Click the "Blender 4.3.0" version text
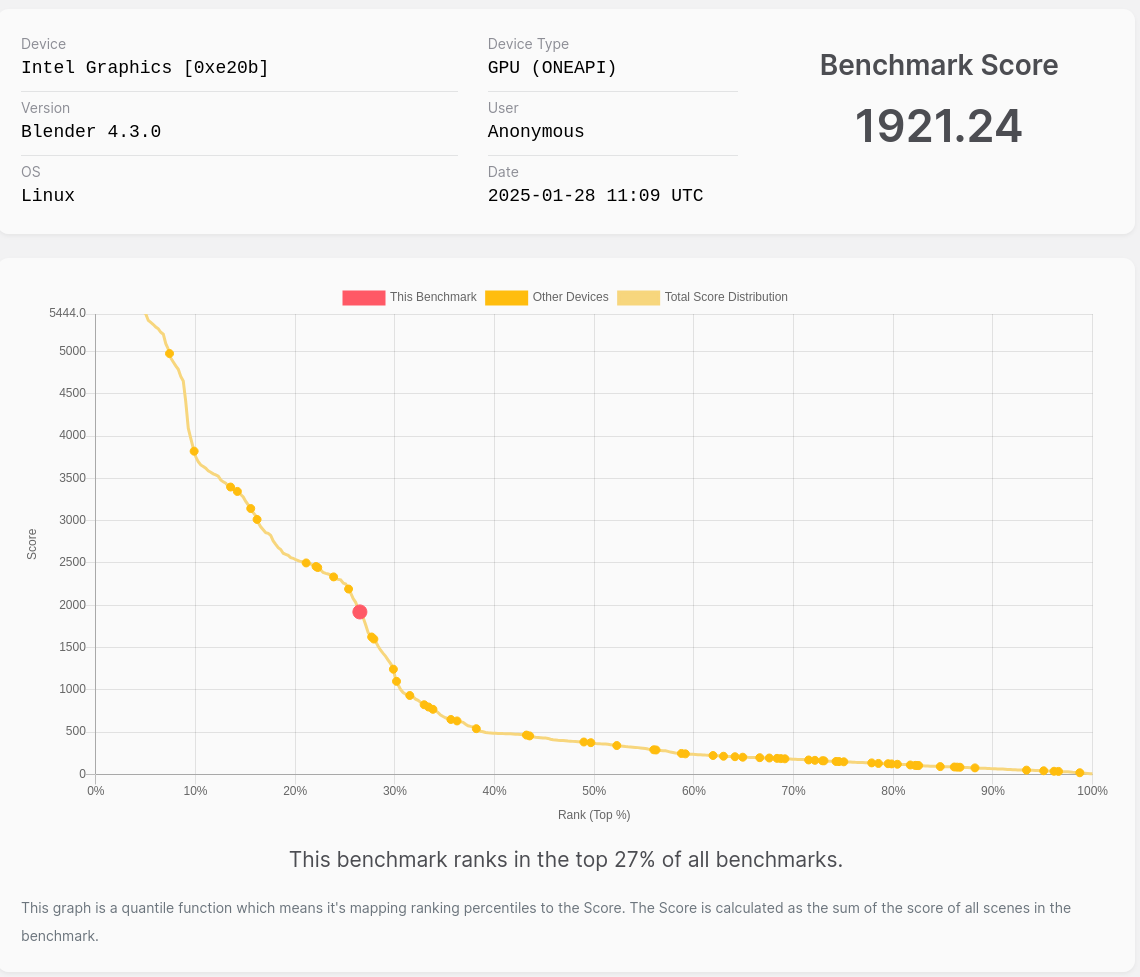1140x977 pixels. [91, 132]
